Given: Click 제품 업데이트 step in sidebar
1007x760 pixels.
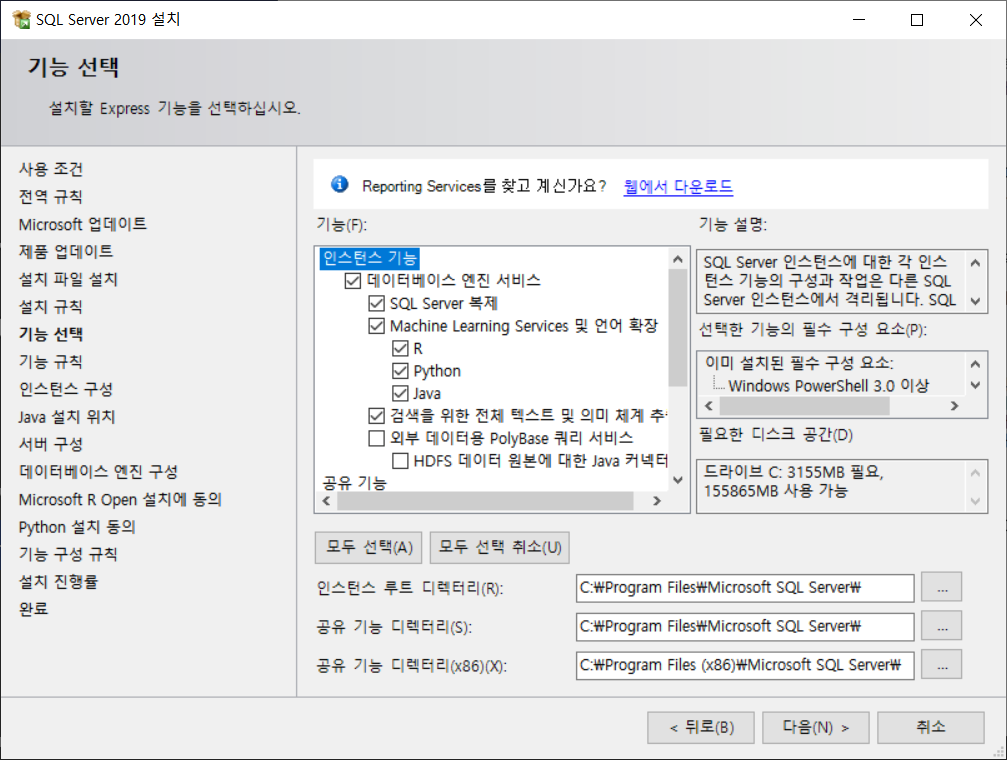Looking at the screenshot, I should pos(66,252).
